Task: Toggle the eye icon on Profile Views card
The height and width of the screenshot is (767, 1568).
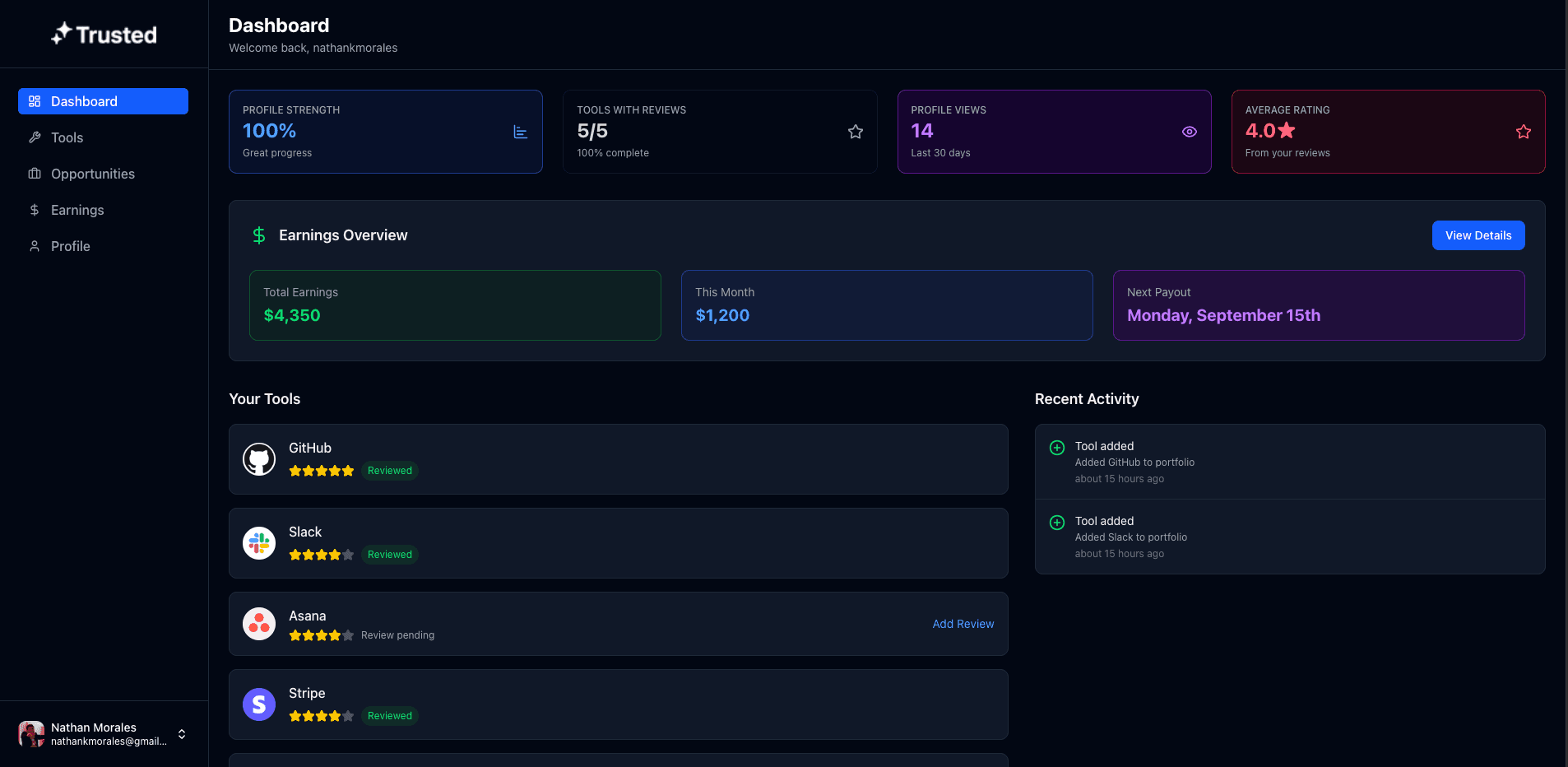Action: (1189, 132)
